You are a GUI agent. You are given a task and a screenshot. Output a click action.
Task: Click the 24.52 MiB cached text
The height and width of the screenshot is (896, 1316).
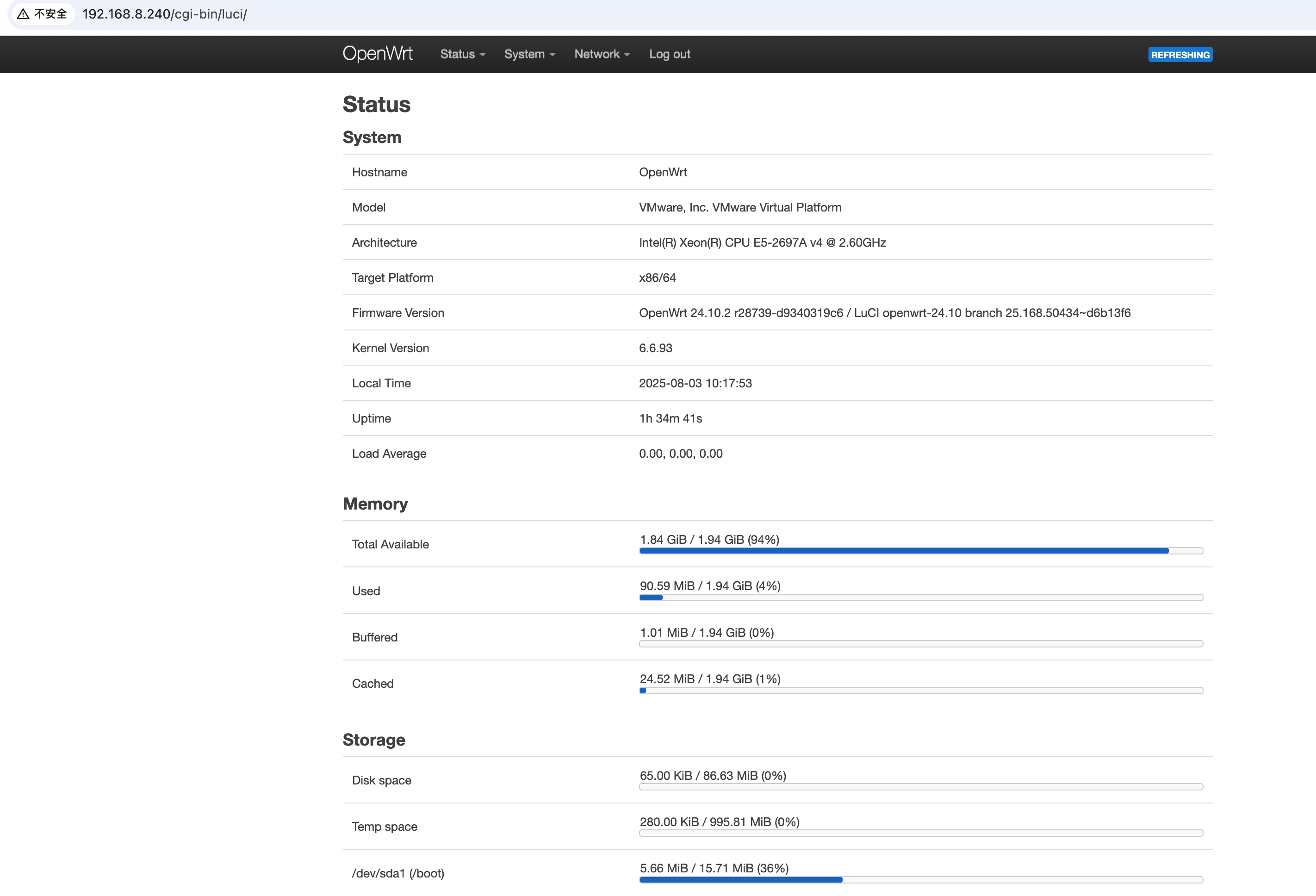(710, 678)
